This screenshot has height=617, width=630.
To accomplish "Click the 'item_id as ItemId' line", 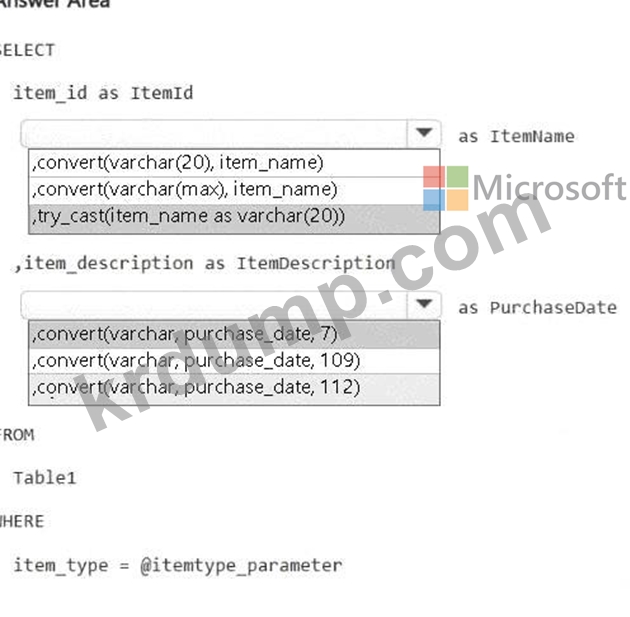I will point(103,93).
